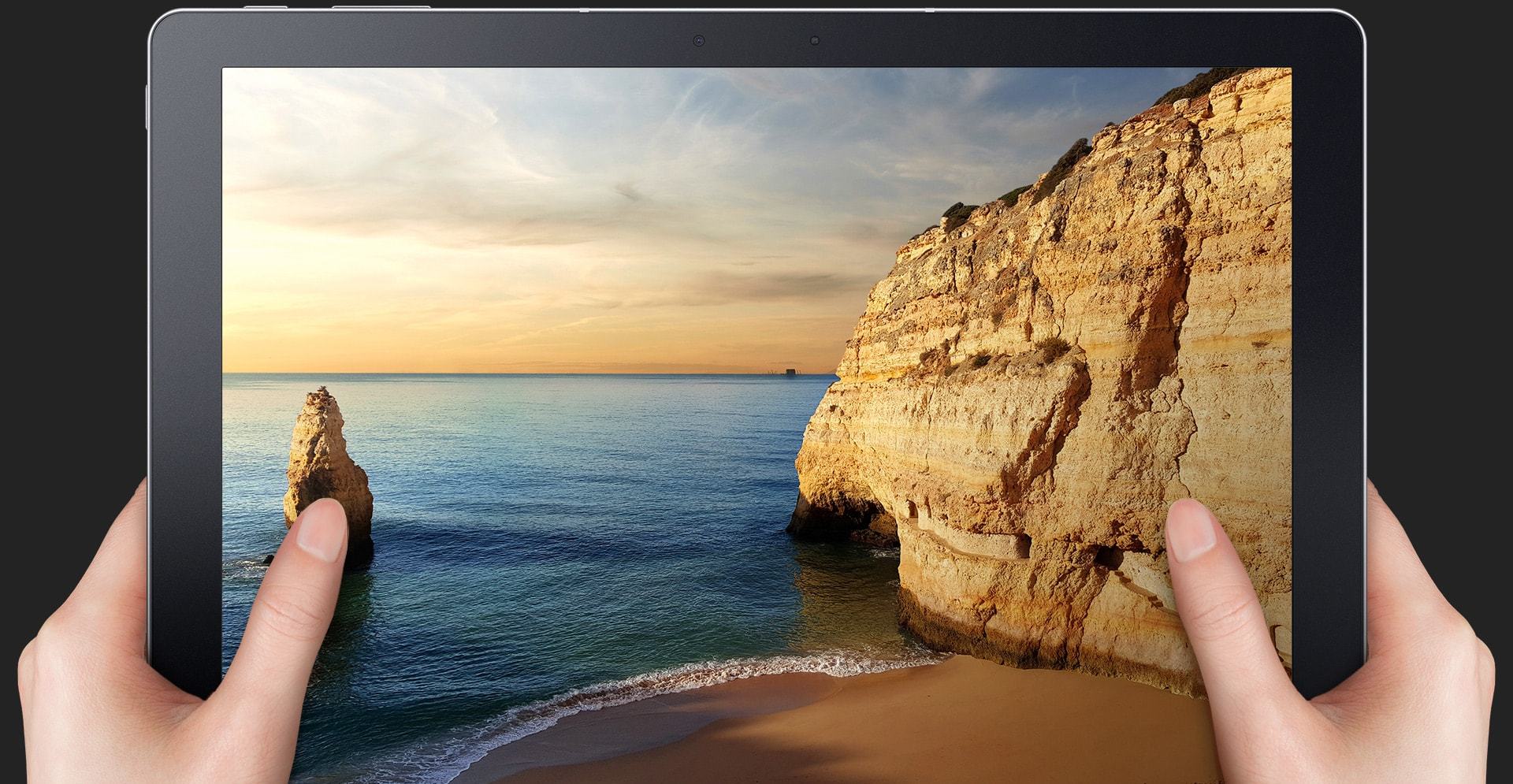1513x784 pixels.
Task: Tap the beach photo on the tablet screen
Action: pos(756,425)
